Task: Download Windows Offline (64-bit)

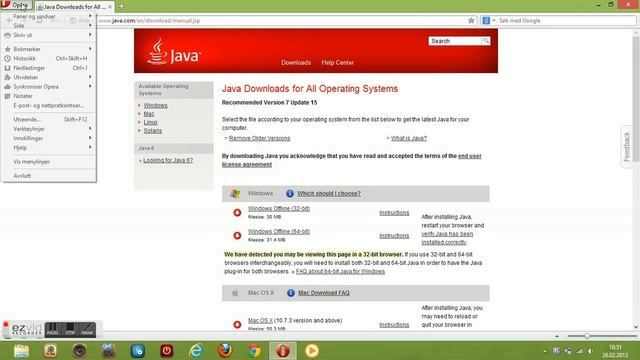Action: point(279,231)
